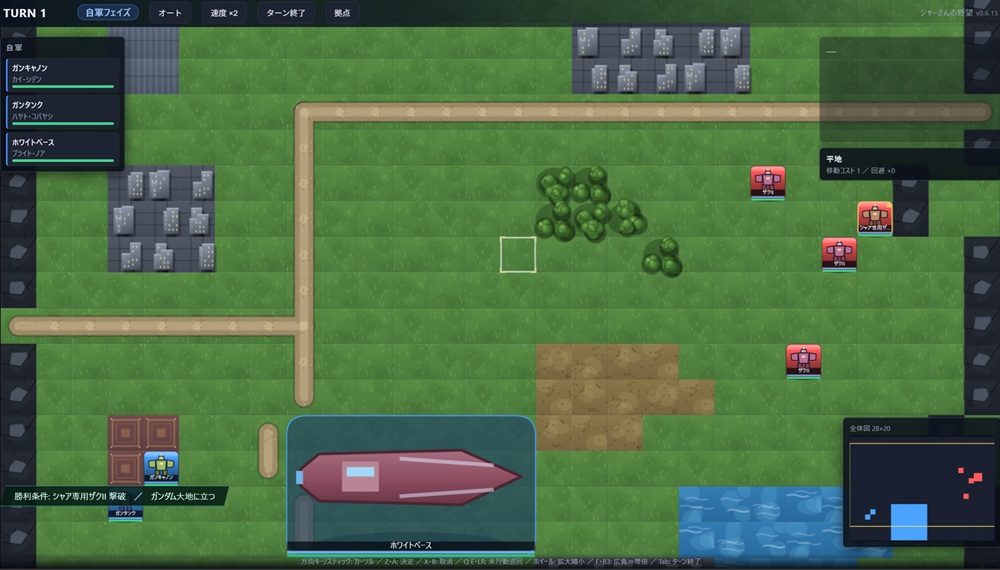Click the large city block near the top road

pos(661,59)
